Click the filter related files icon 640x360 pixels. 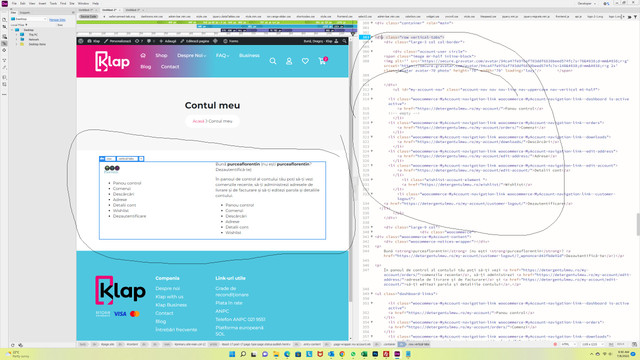coord(636,17)
